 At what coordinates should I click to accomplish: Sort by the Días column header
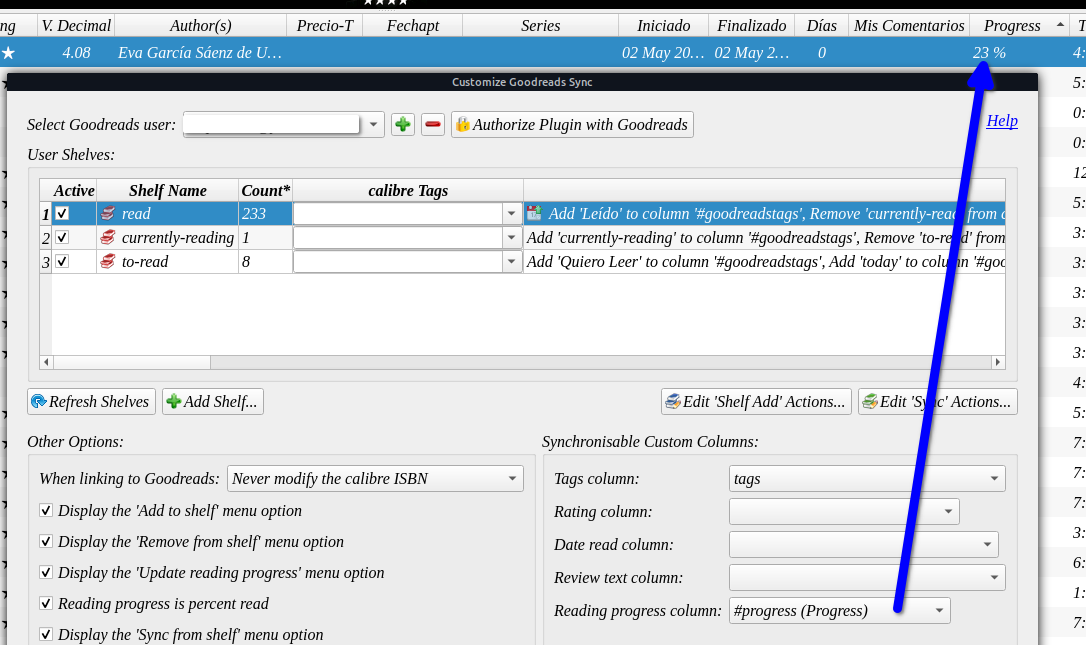point(821,26)
